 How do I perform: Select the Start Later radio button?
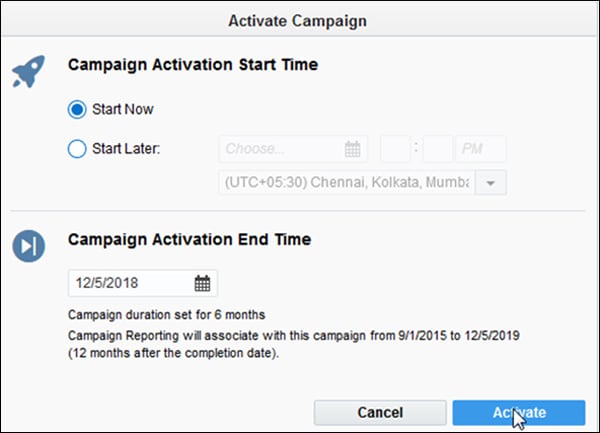77,149
